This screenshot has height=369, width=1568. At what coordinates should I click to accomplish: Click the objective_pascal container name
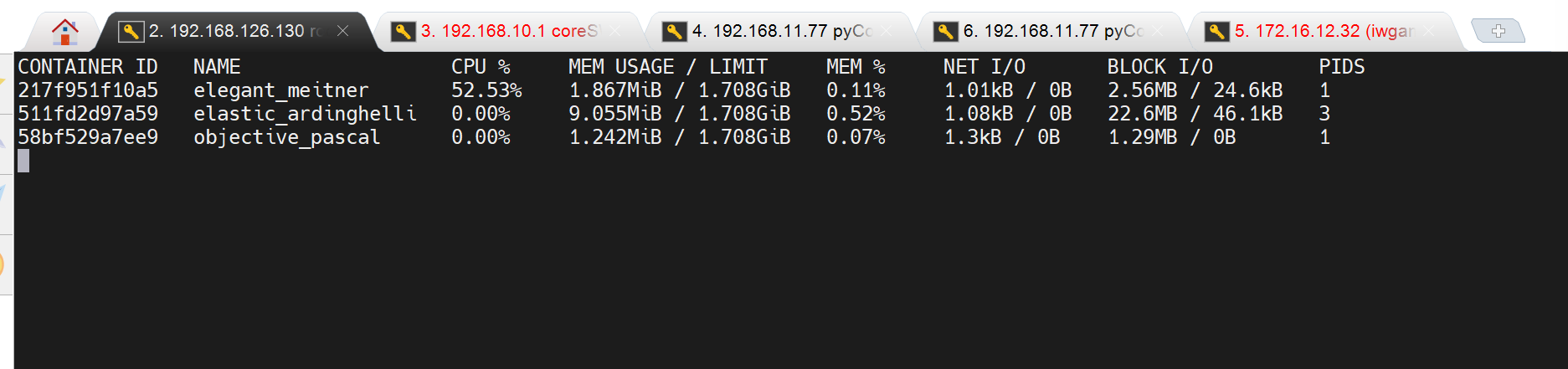point(286,137)
